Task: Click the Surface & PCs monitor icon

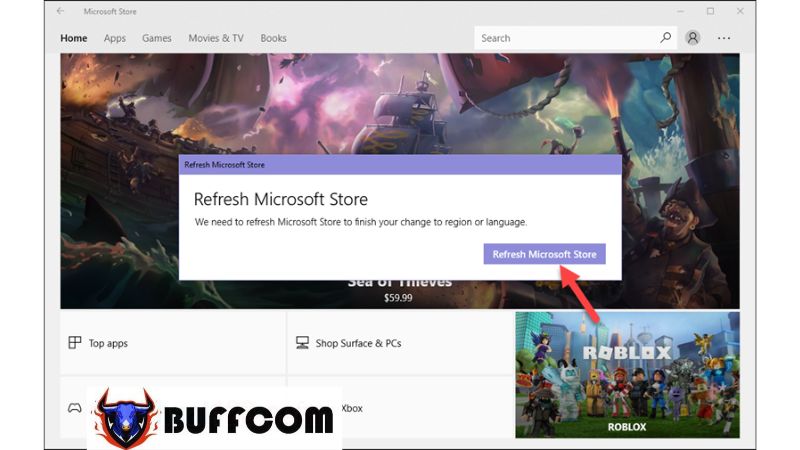Action: [x=302, y=342]
